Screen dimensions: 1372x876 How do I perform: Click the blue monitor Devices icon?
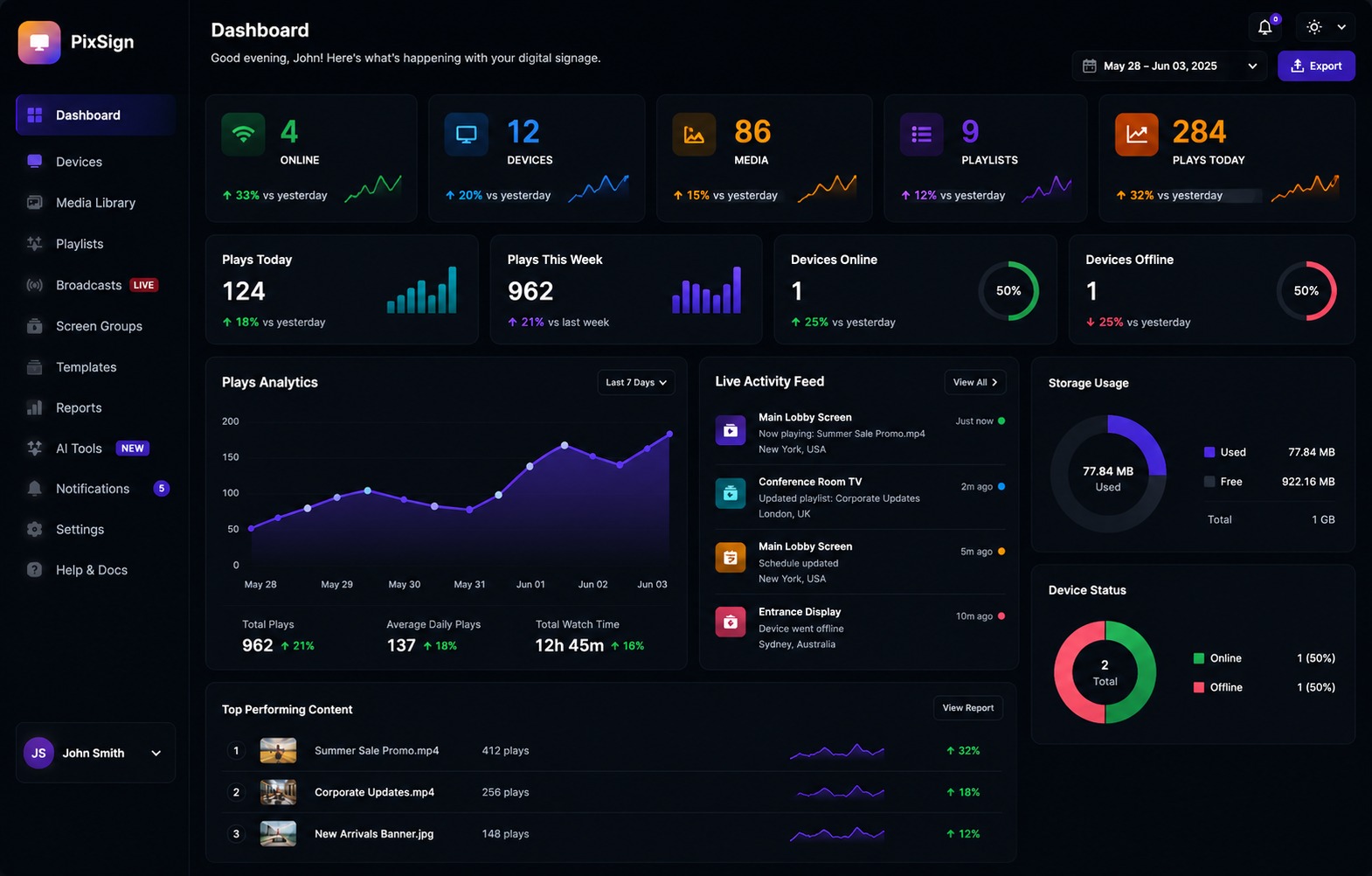[x=467, y=135]
